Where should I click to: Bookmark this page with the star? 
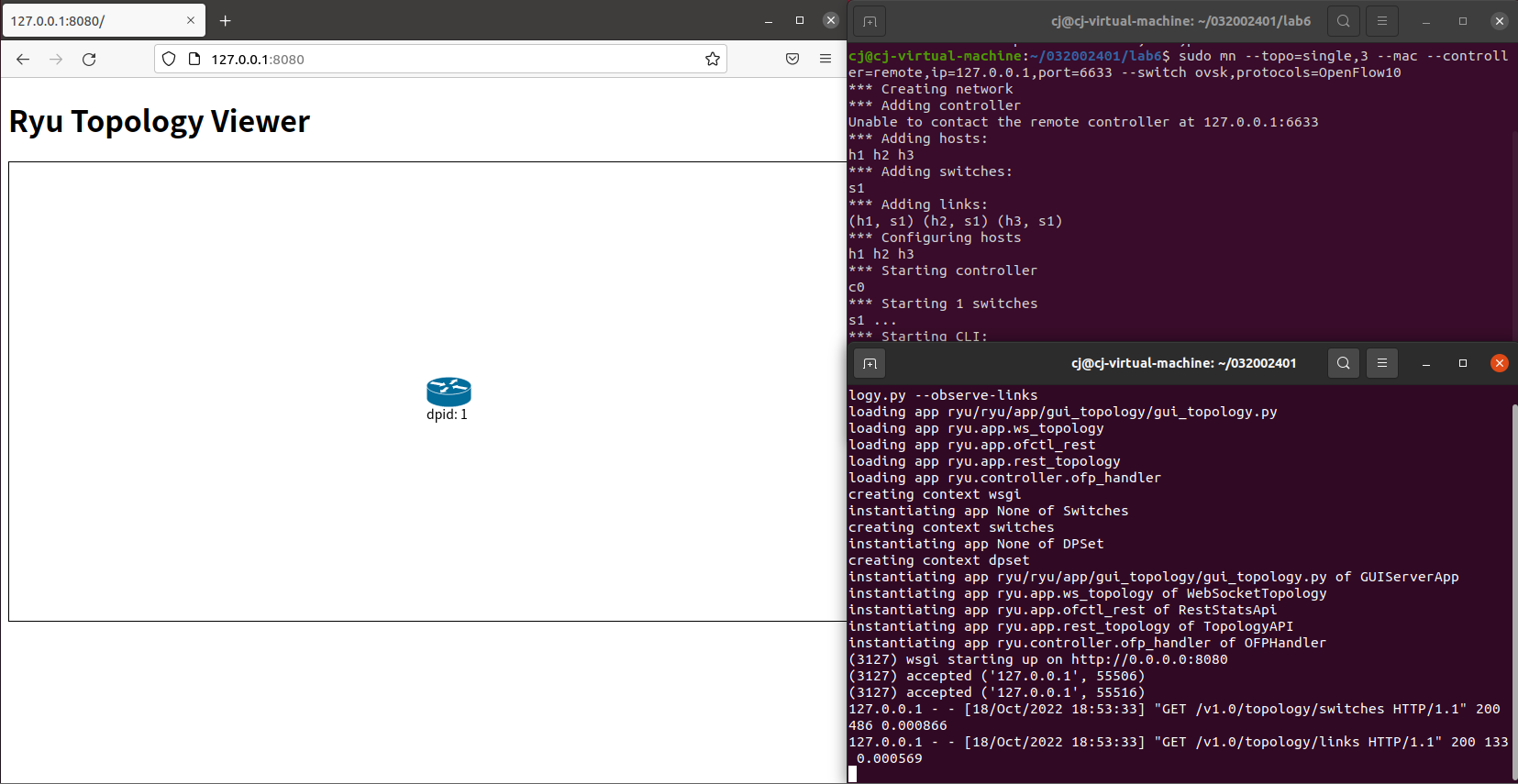pos(713,60)
